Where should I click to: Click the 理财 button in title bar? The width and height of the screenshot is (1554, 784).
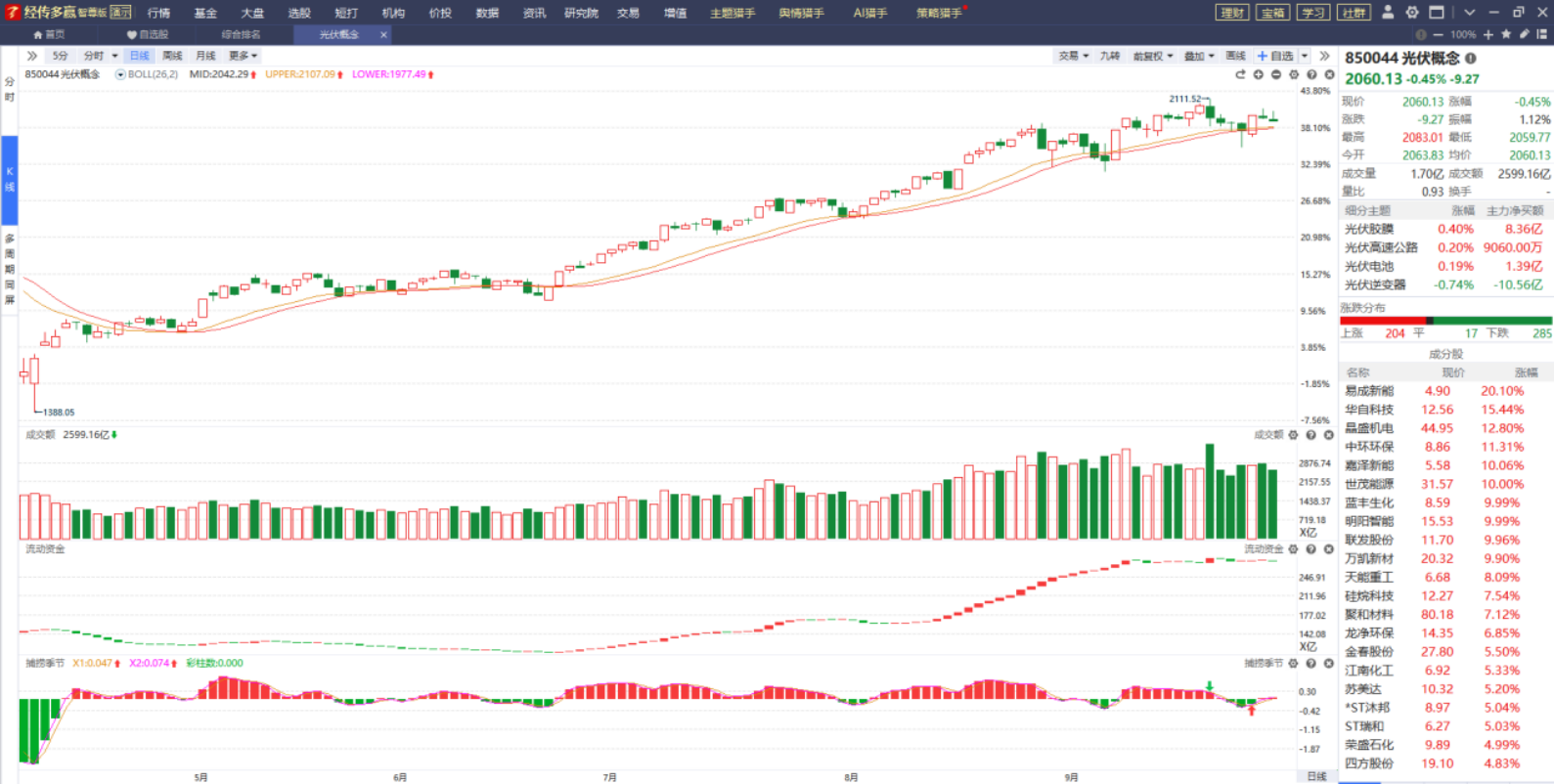click(x=1232, y=13)
